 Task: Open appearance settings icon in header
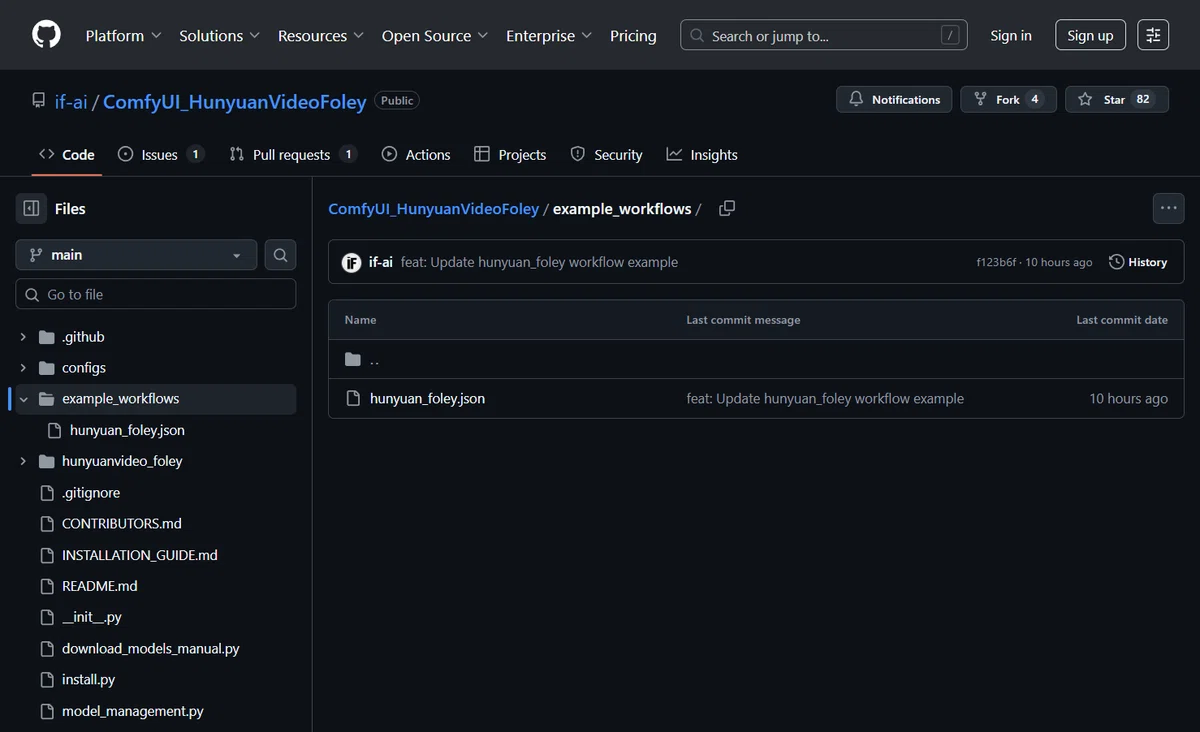click(1153, 35)
